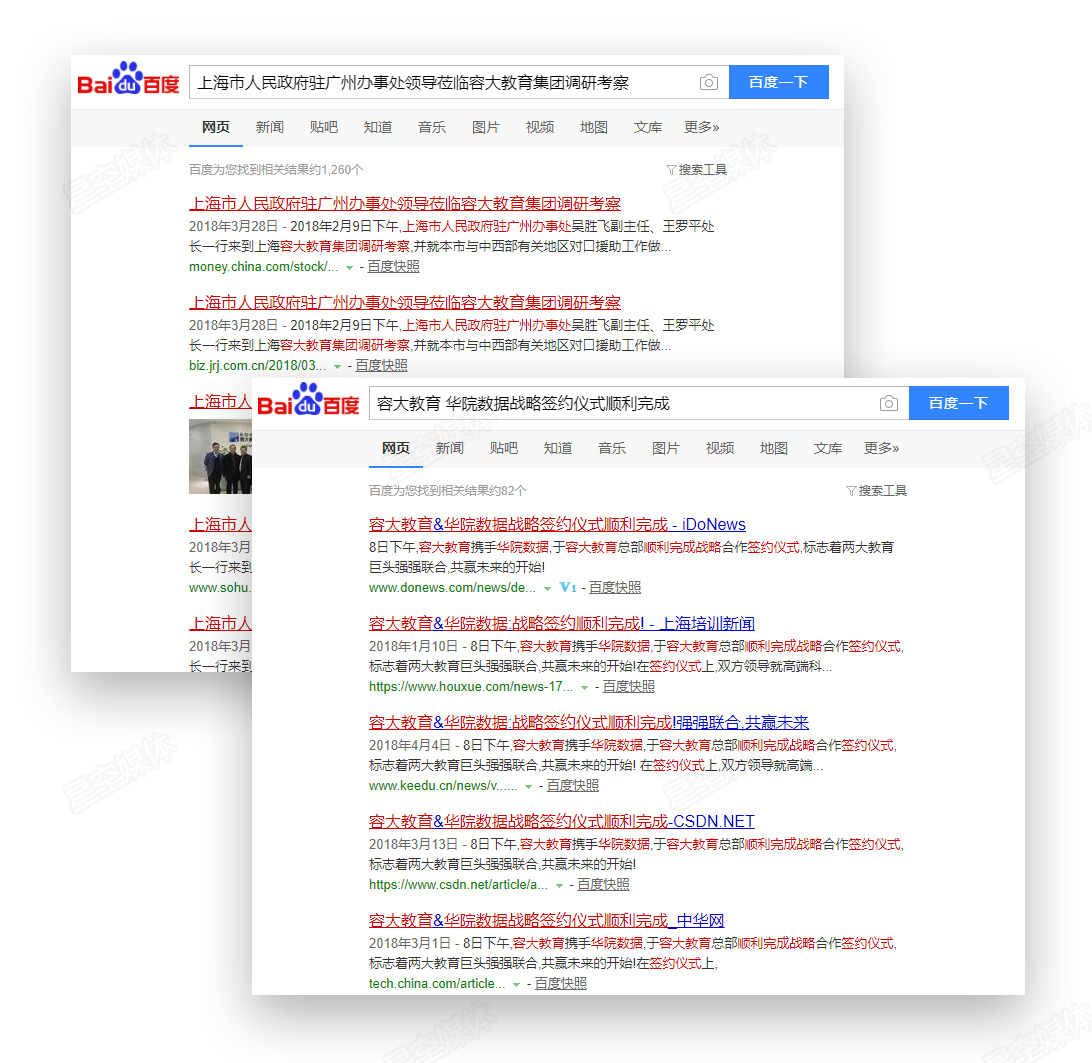Click the money.china.com/stock/... URL text
The height and width of the screenshot is (1063, 1092).
[x=264, y=267]
